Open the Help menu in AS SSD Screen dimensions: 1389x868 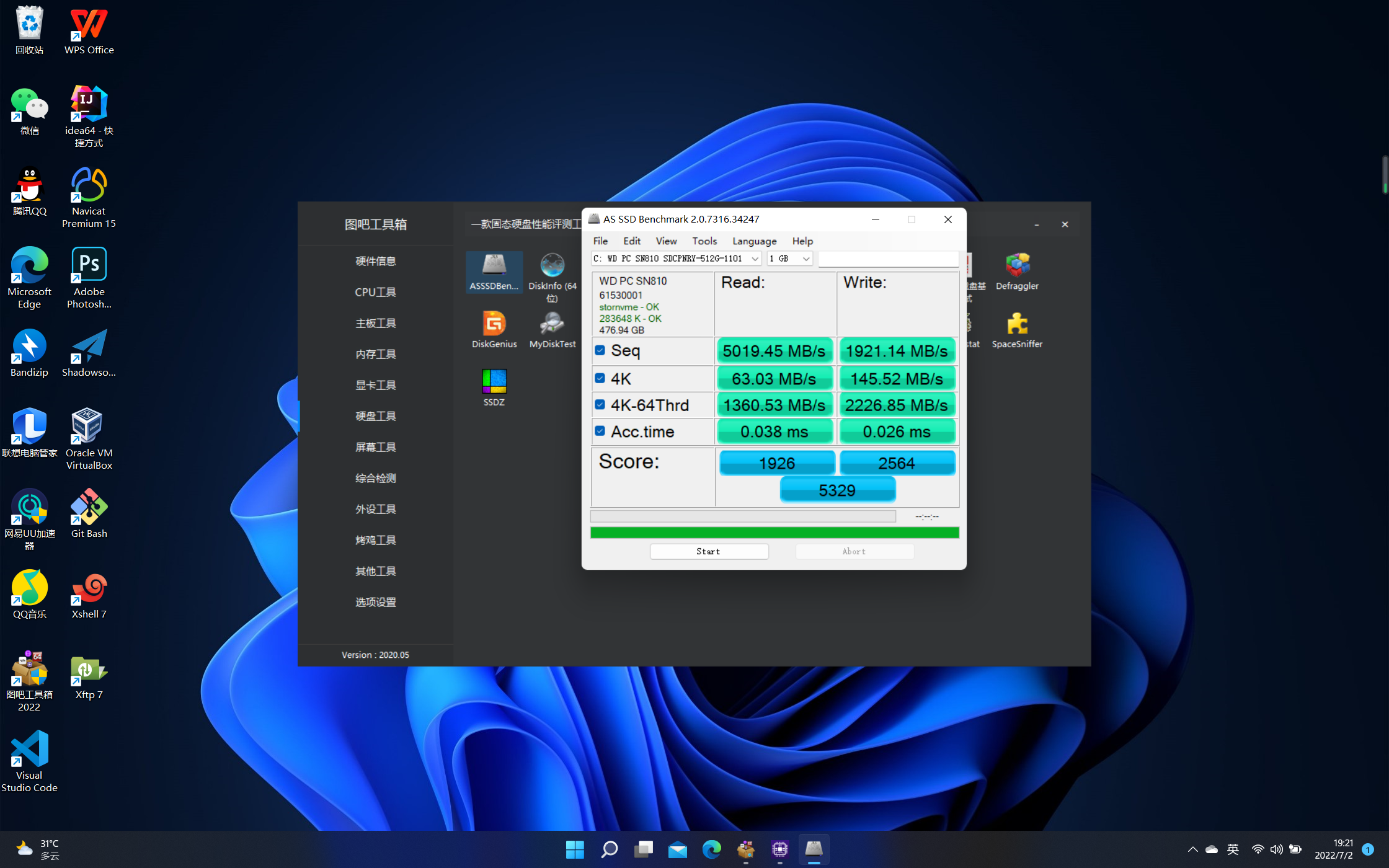pos(802,241)
